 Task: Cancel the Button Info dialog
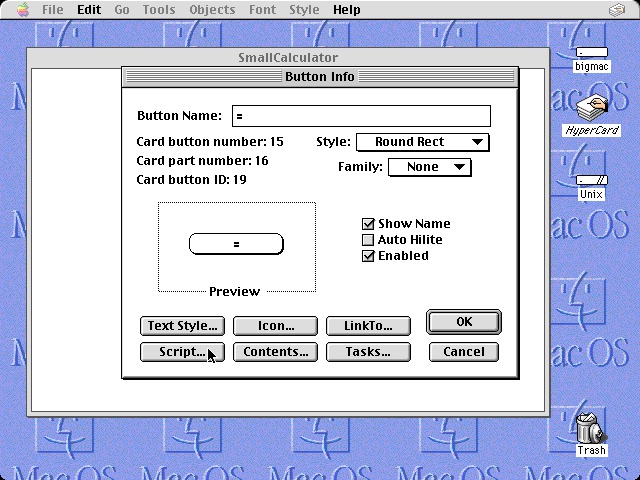464,352
